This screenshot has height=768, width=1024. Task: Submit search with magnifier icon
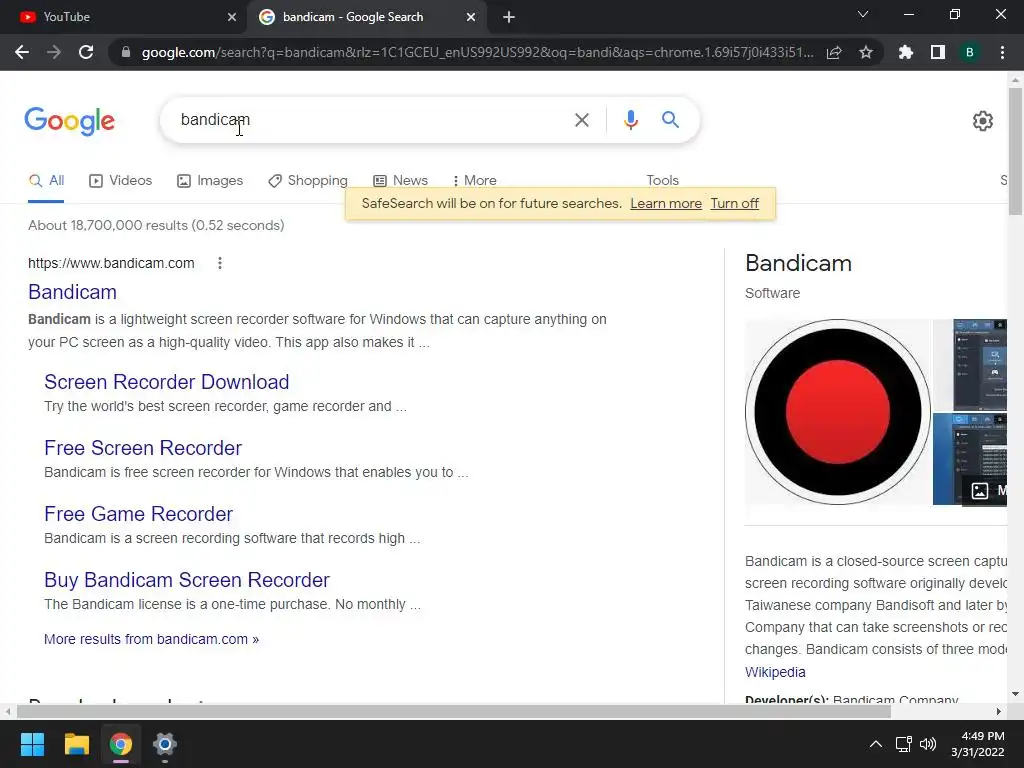(670, 120)
